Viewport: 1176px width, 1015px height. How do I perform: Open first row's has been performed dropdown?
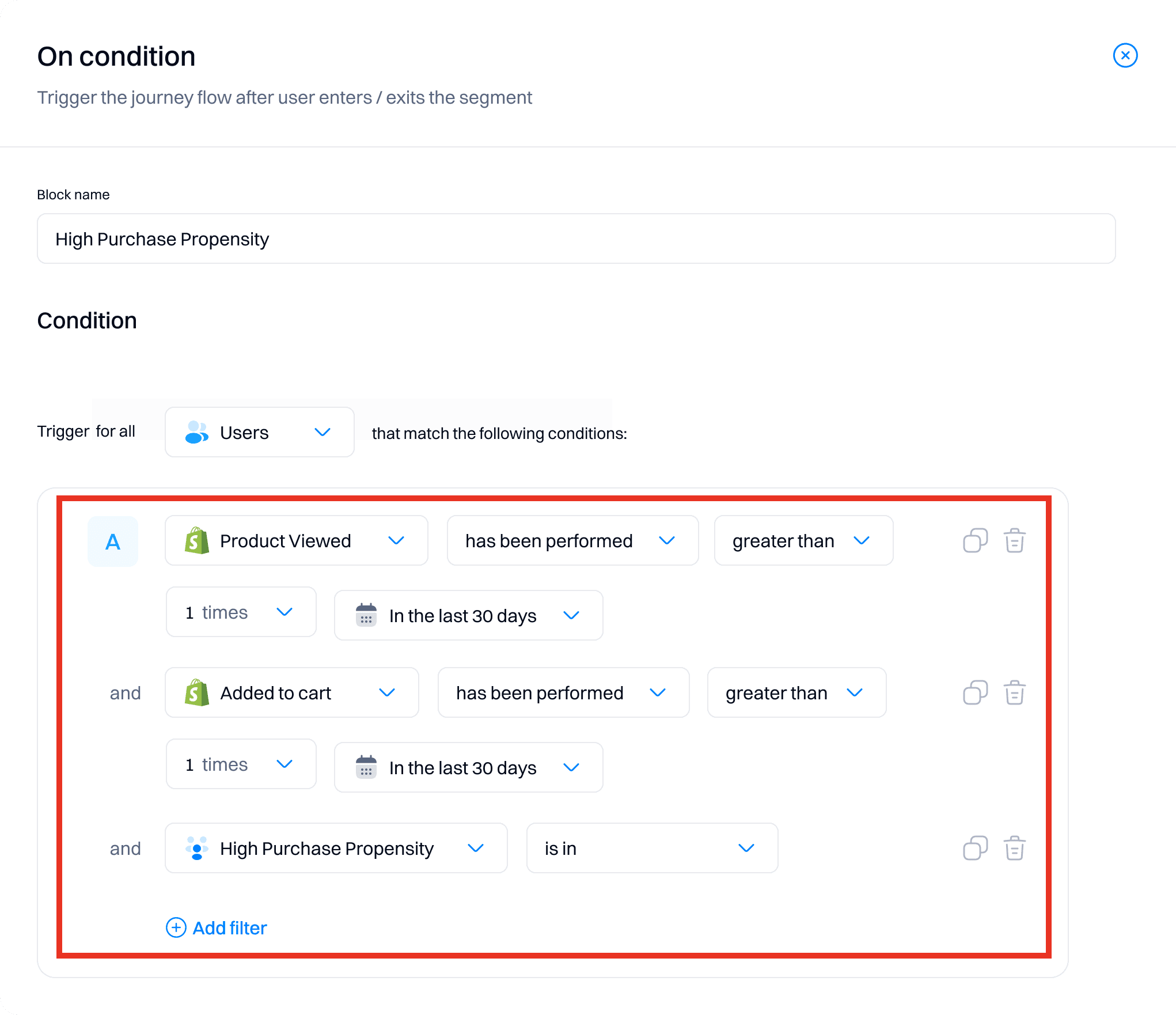(x=572, y=541)
